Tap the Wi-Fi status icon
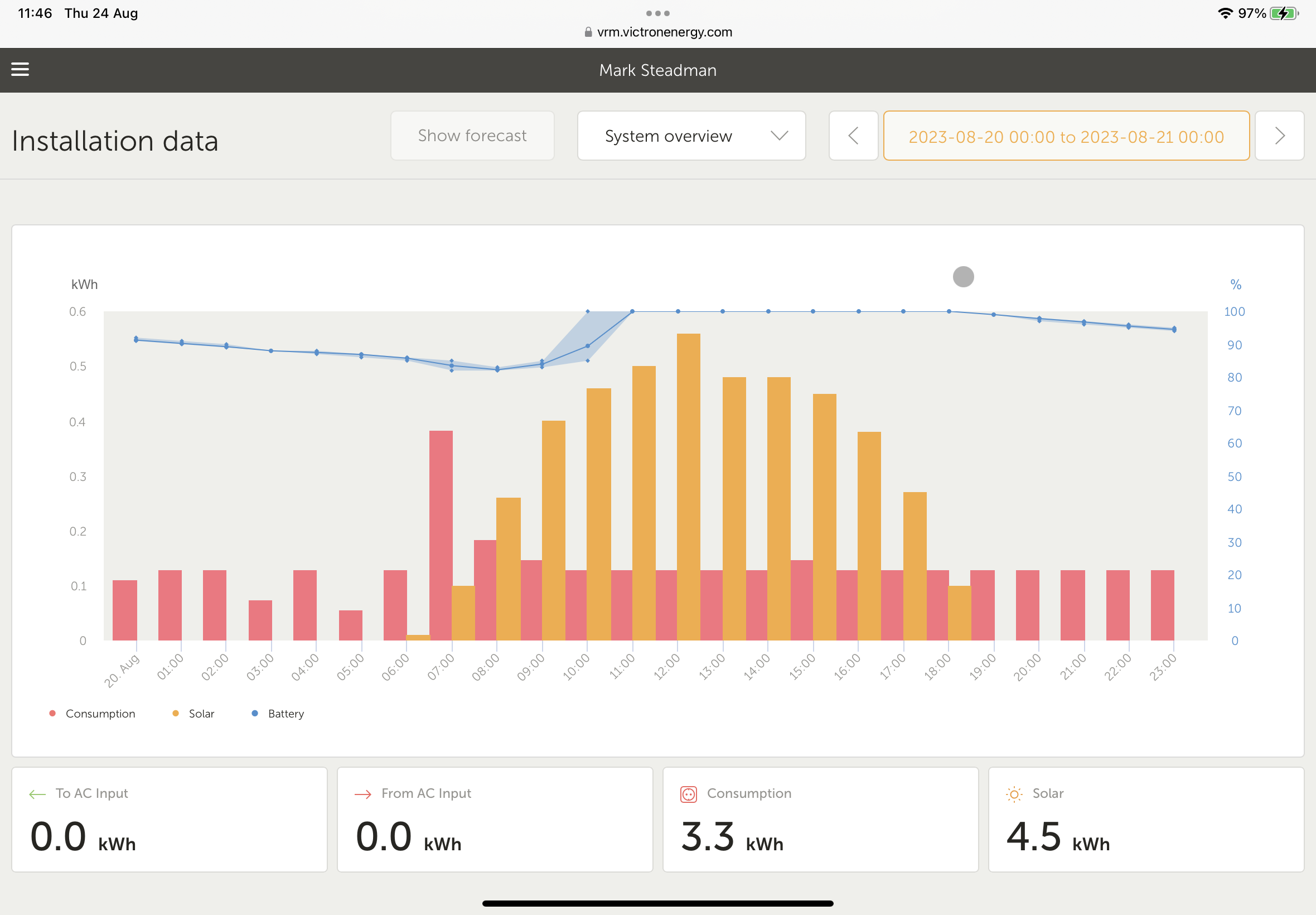Viewport: 1316px width, 915px height. 1225,13
